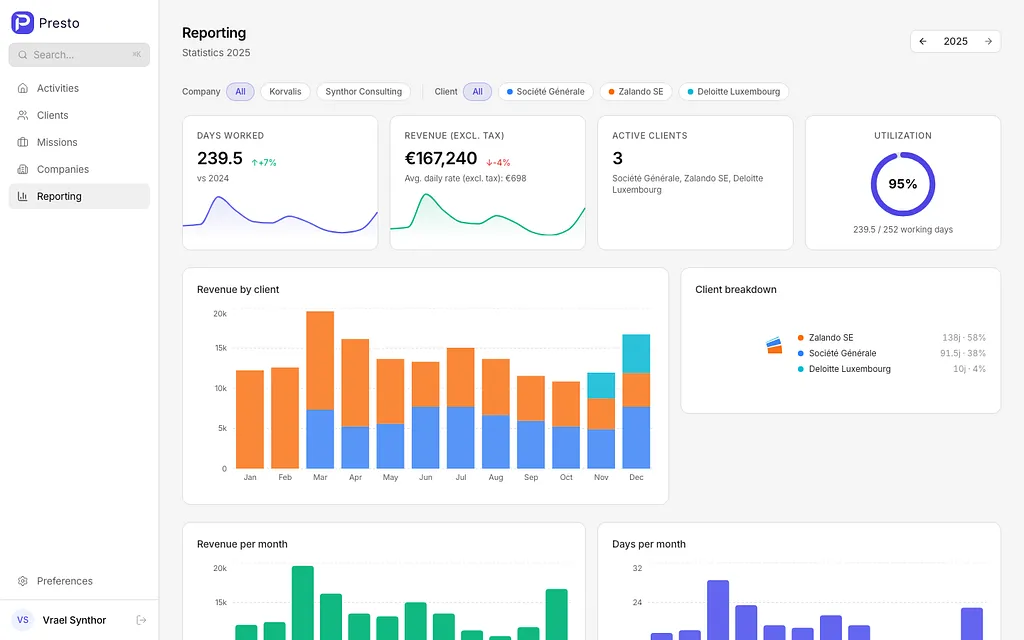1024x640 pixels.
Task: Click the Deloitte Luxembourg teal legend dot
Action: pos(801,369)
